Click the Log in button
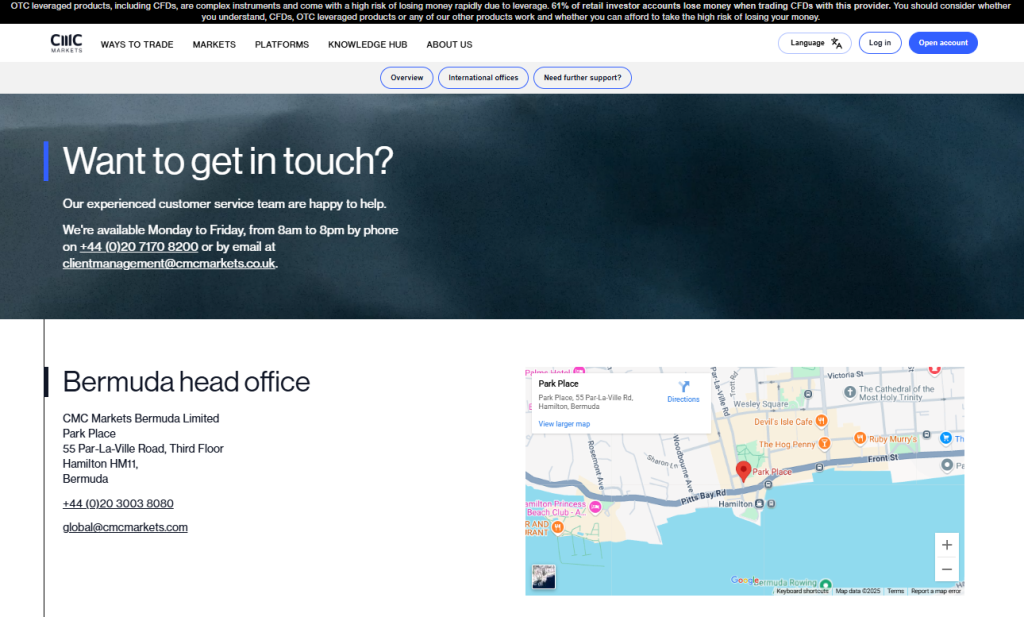 click(880, 43)
